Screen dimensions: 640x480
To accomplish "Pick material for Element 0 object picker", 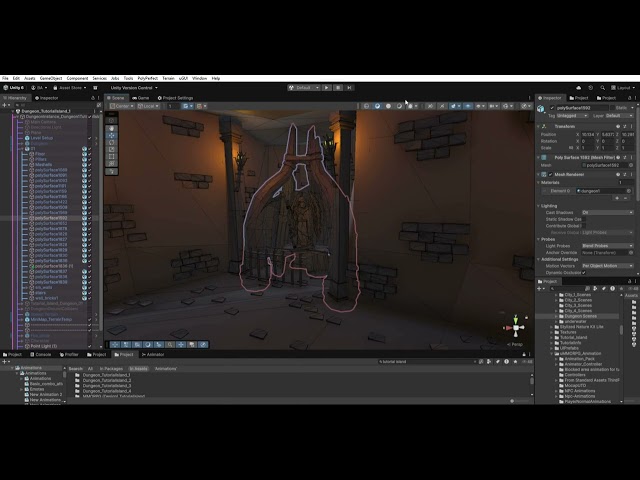I will click(629, 191).
